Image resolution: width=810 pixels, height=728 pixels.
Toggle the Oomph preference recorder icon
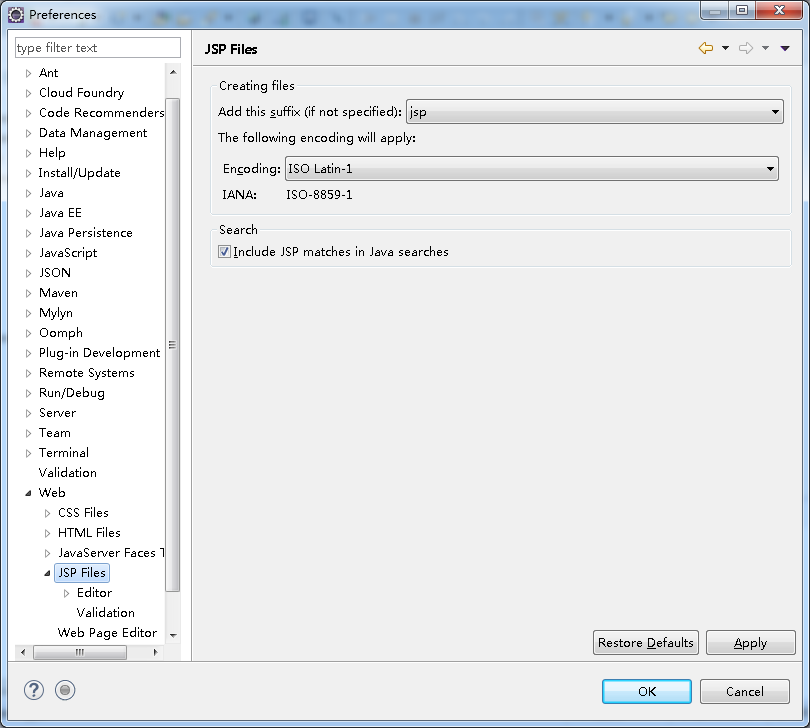(64, 690)
